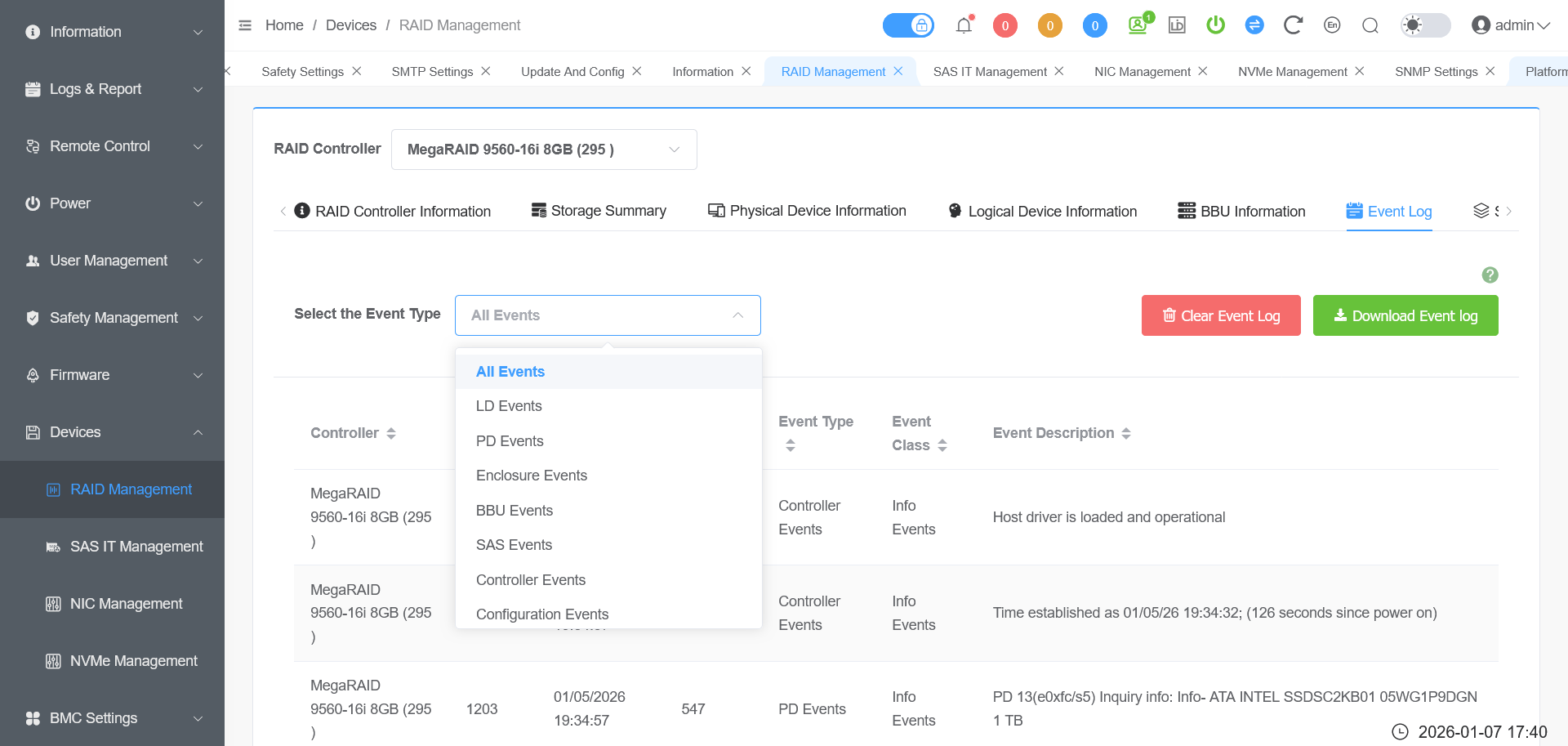Click the green power status icon

1215,25
